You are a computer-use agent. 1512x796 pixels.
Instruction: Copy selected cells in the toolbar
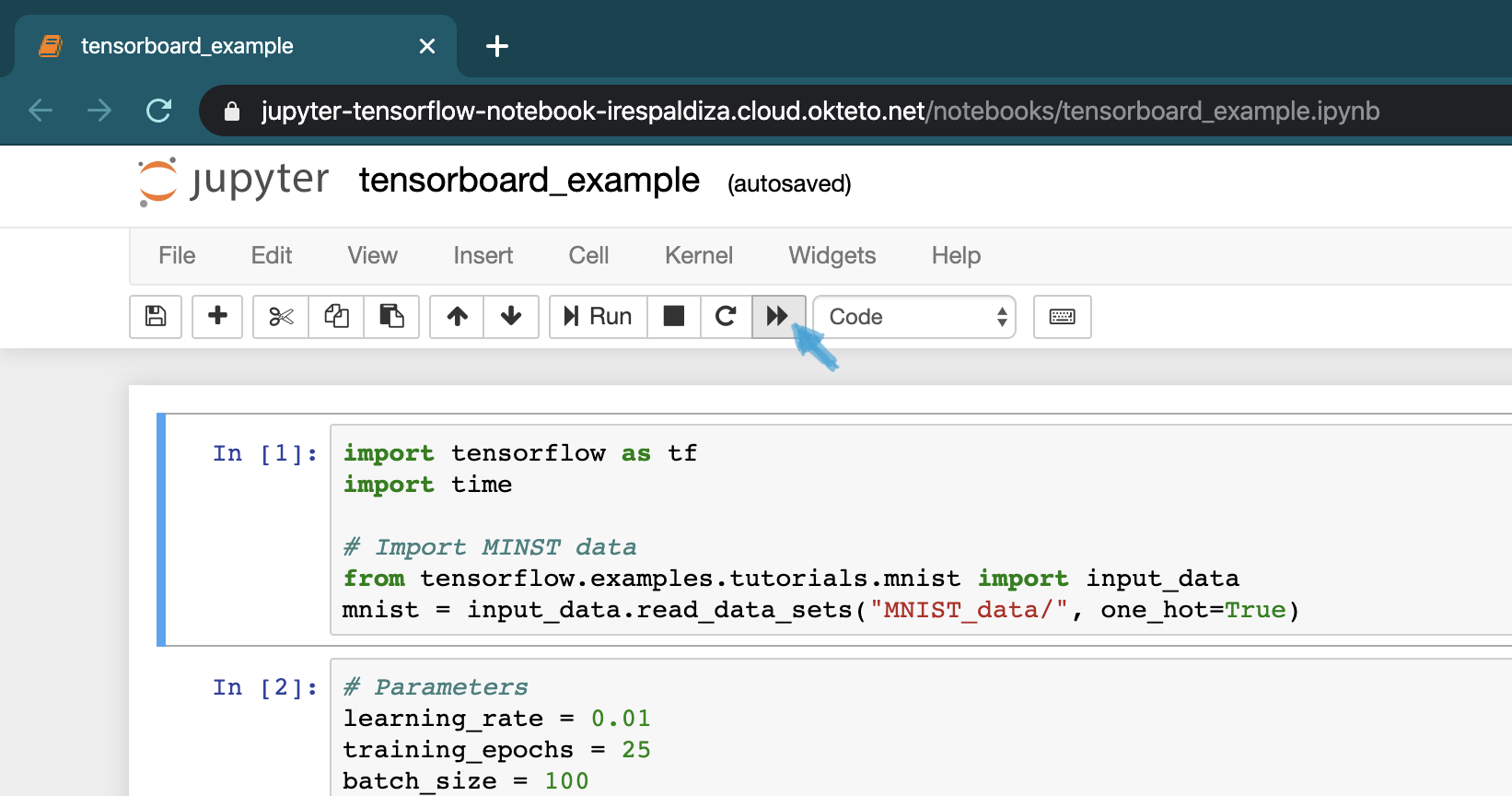pos(336,317)
